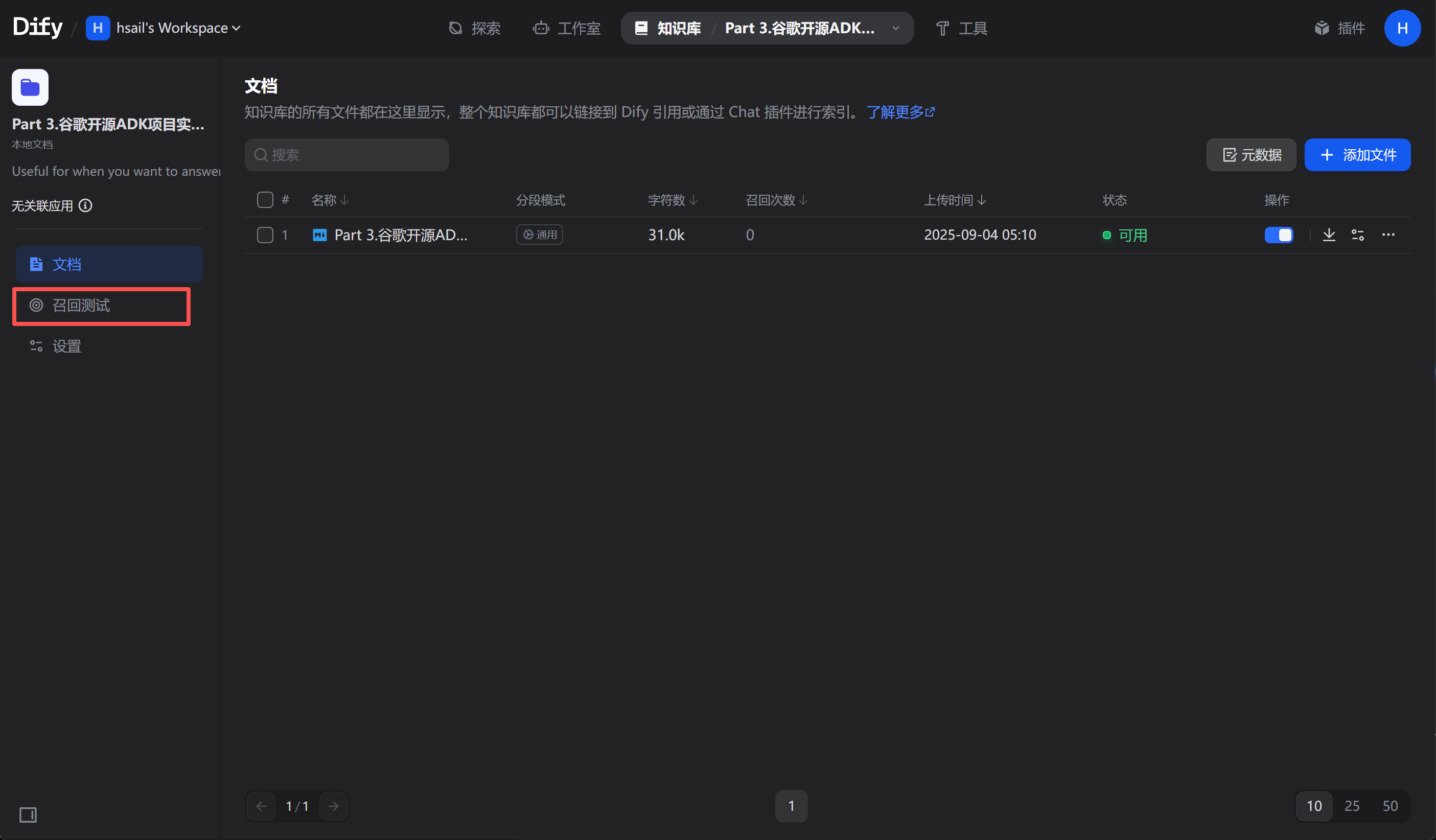Toggle the select-all documents checkbox
Screen dimensions: 1436x840
[265, 200]
